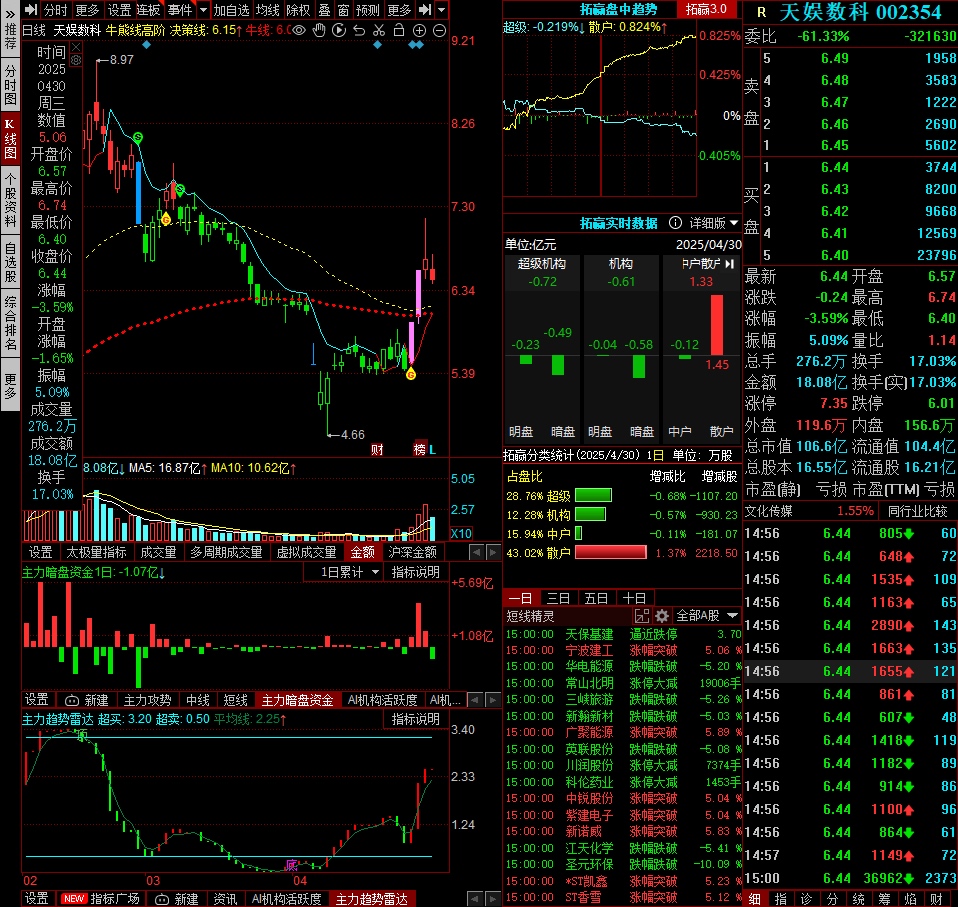Image resolution: width=958 pixels, height=907 pixels.
Task: Open the 详细版 dropdown
Action: point(714,223)
